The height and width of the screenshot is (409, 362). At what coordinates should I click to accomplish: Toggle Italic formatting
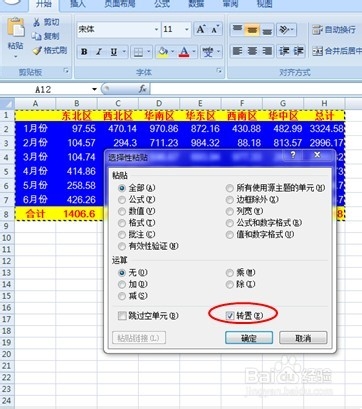[99, 52]
